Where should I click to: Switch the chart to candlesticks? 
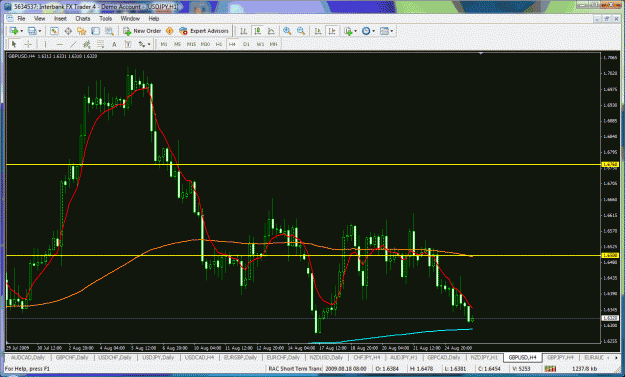[257, 31]
